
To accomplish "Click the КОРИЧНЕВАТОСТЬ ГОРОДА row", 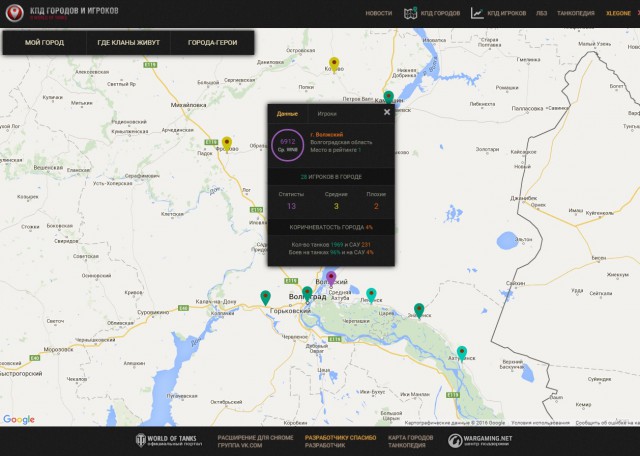I will 331,227.
